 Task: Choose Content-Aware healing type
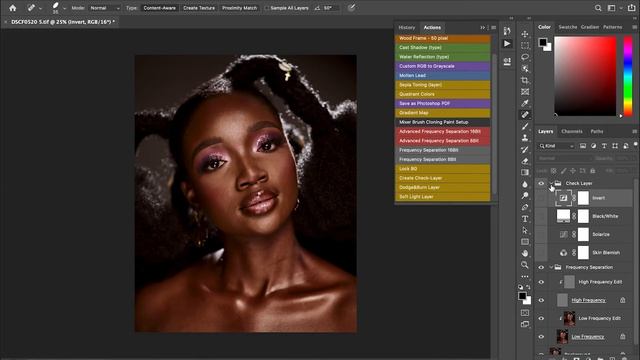click(x=160, y=8)
